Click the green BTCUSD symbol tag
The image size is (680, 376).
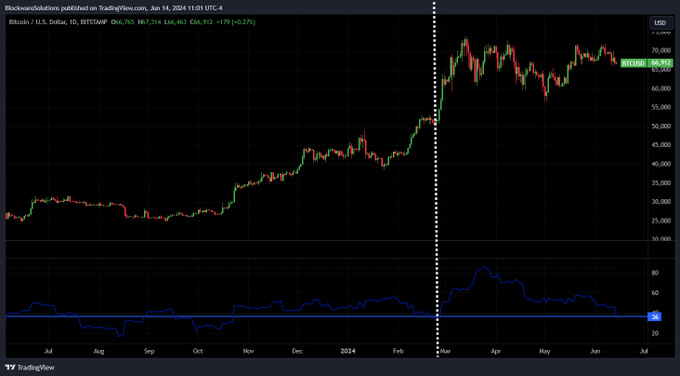[x=633, y=63]
